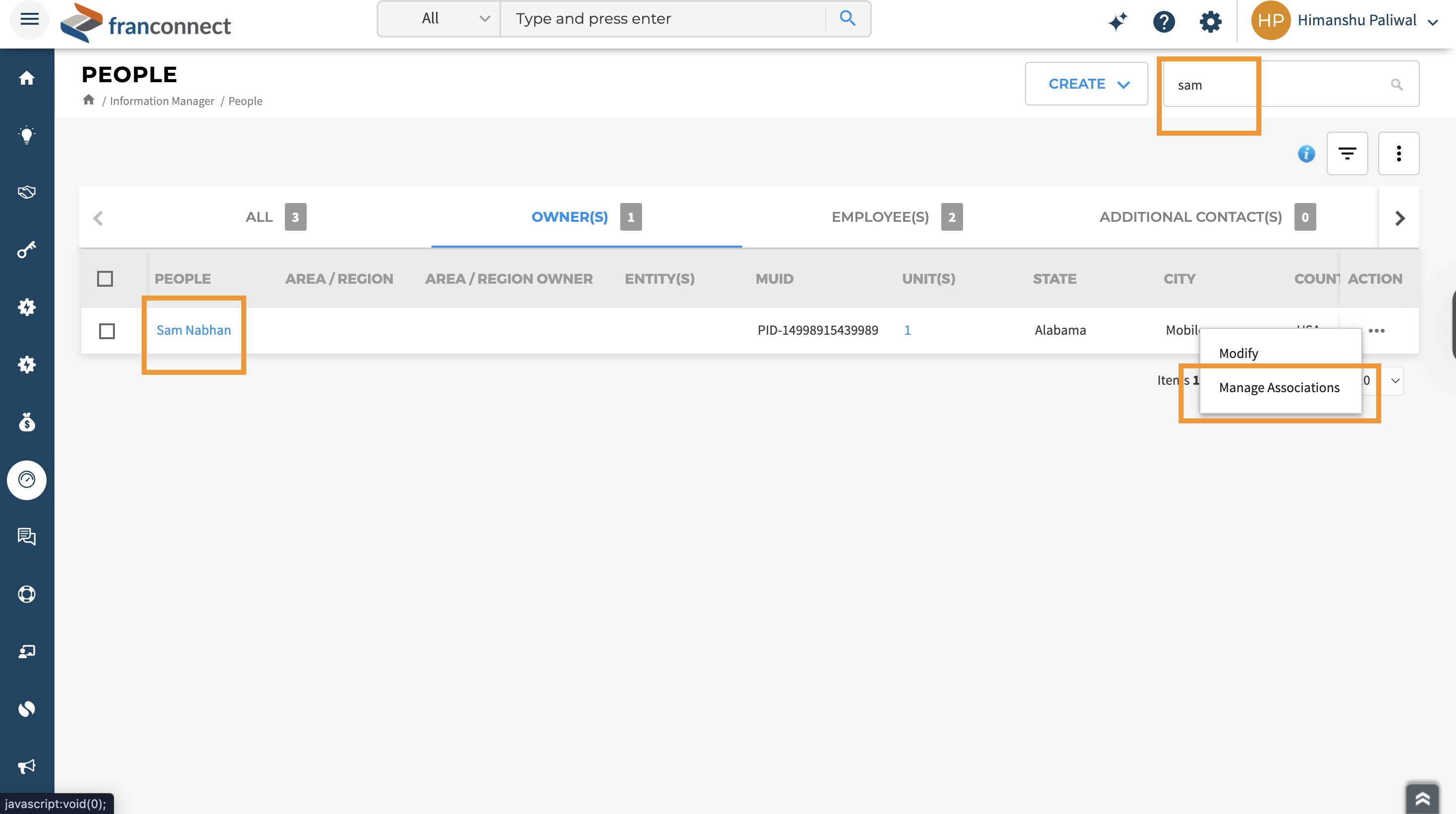Open the All search scope dropdown

pyautogui.click(x=439, y=19)
